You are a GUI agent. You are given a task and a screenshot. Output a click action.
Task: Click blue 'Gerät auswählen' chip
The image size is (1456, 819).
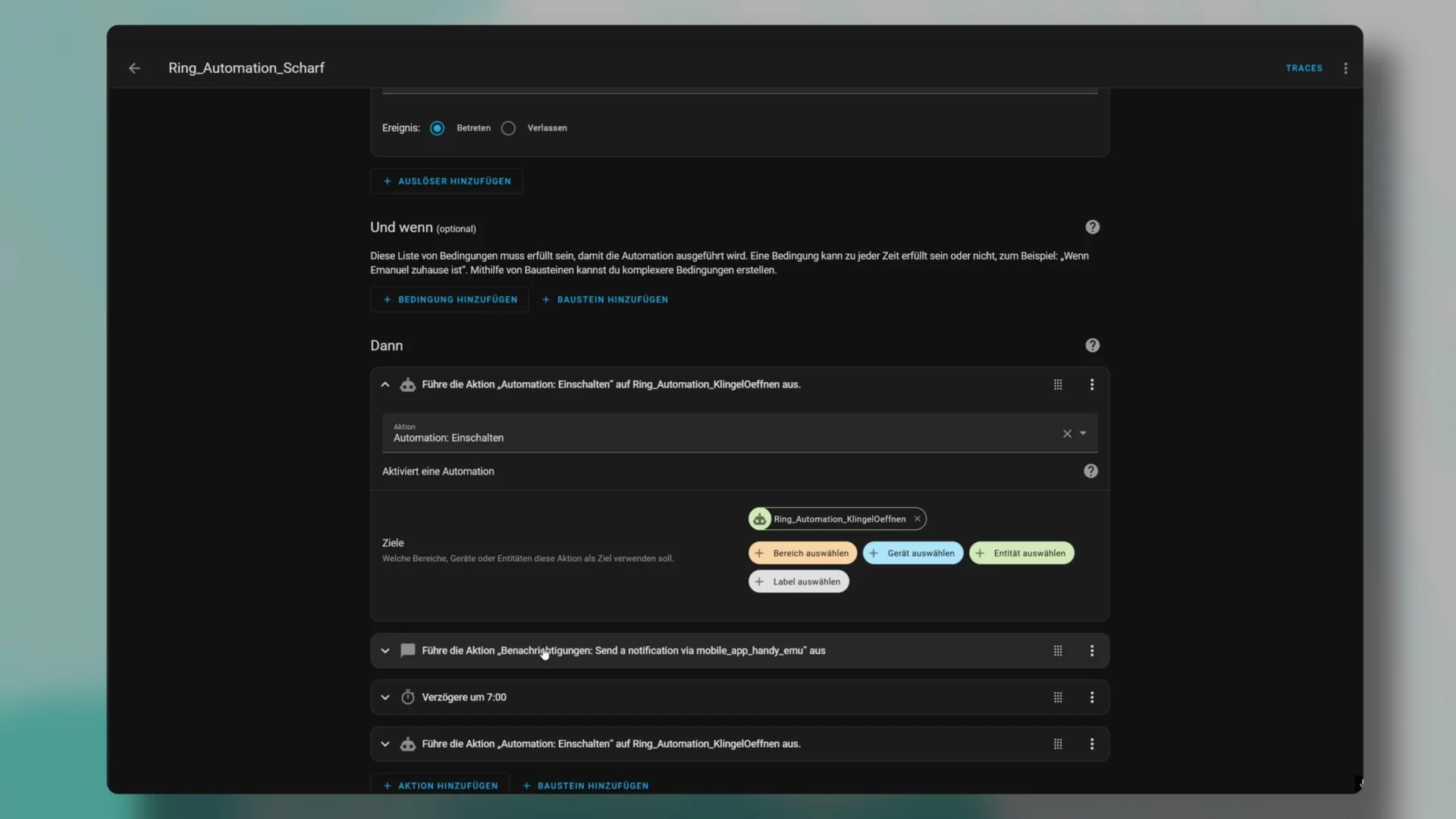tap(913, 553)
